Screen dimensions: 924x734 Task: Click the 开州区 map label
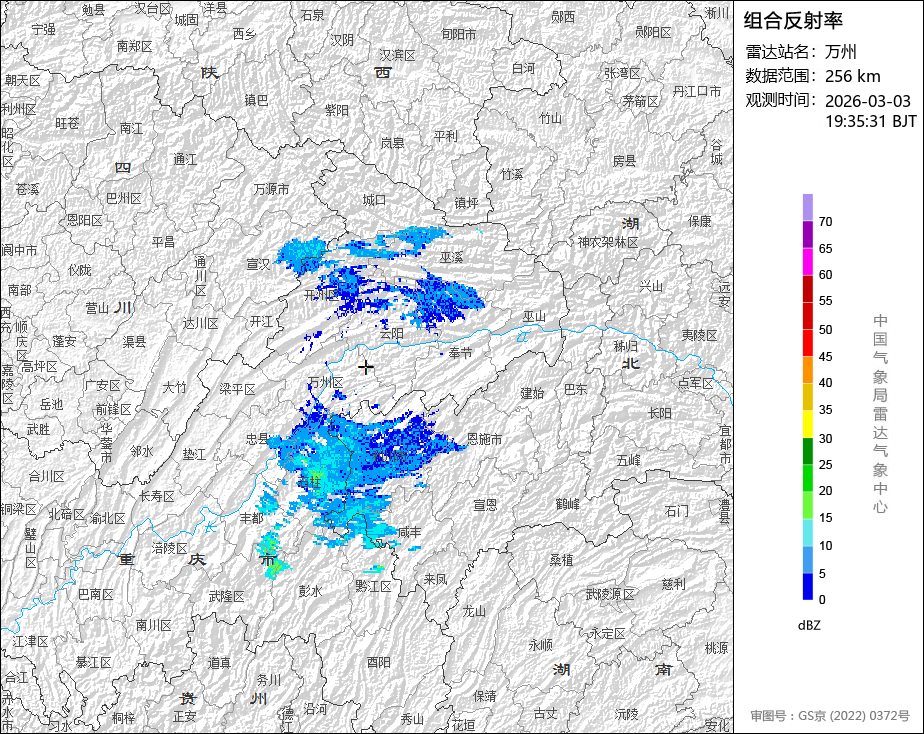pyautogui.click(x=322, y=295)
